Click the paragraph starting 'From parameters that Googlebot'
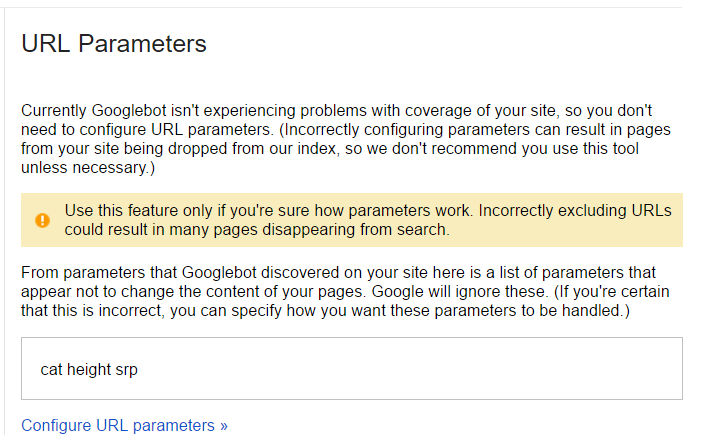 (x=345, y=292)
